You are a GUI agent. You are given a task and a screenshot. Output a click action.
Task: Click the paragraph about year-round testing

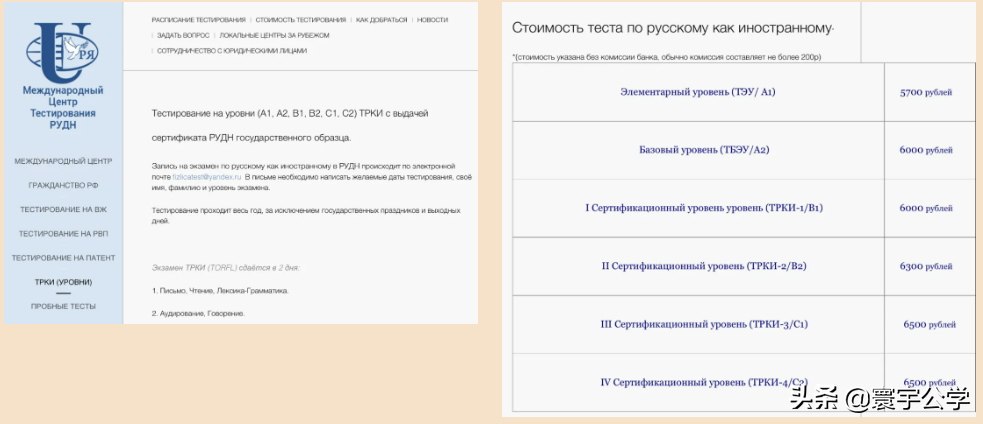(x=306, y=215)
